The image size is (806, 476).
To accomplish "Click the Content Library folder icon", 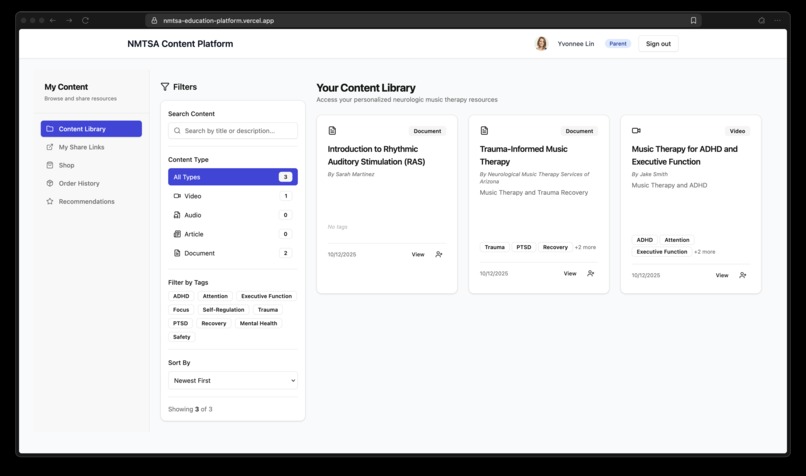I will pos(50,129).
